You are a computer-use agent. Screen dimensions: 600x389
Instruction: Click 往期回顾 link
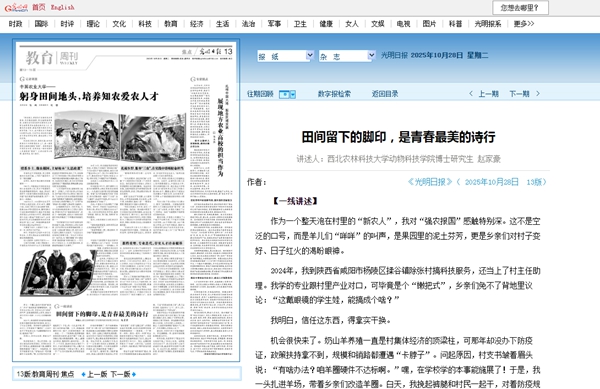[260, 94]
